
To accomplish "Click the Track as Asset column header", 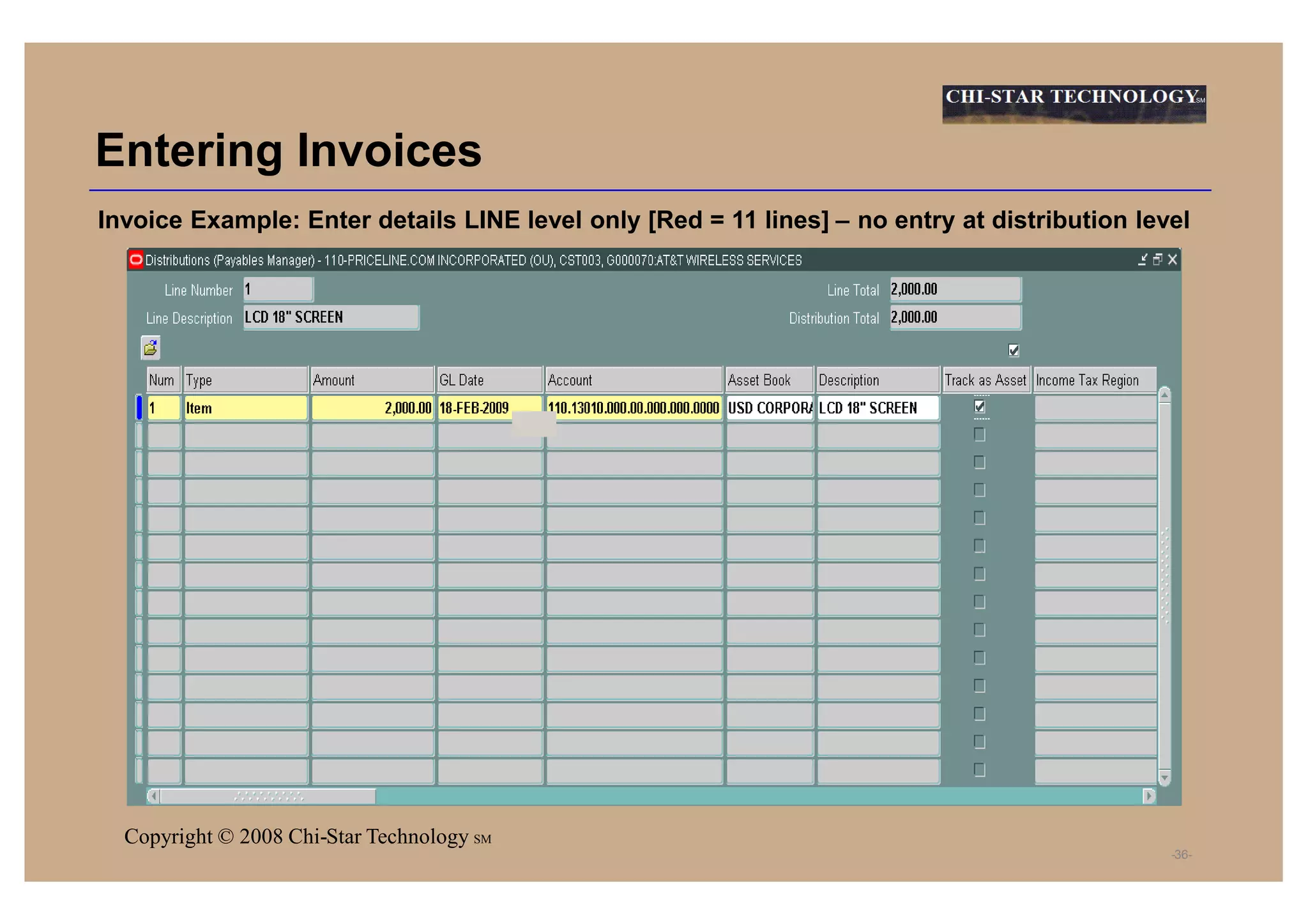I will coord(987,380).
